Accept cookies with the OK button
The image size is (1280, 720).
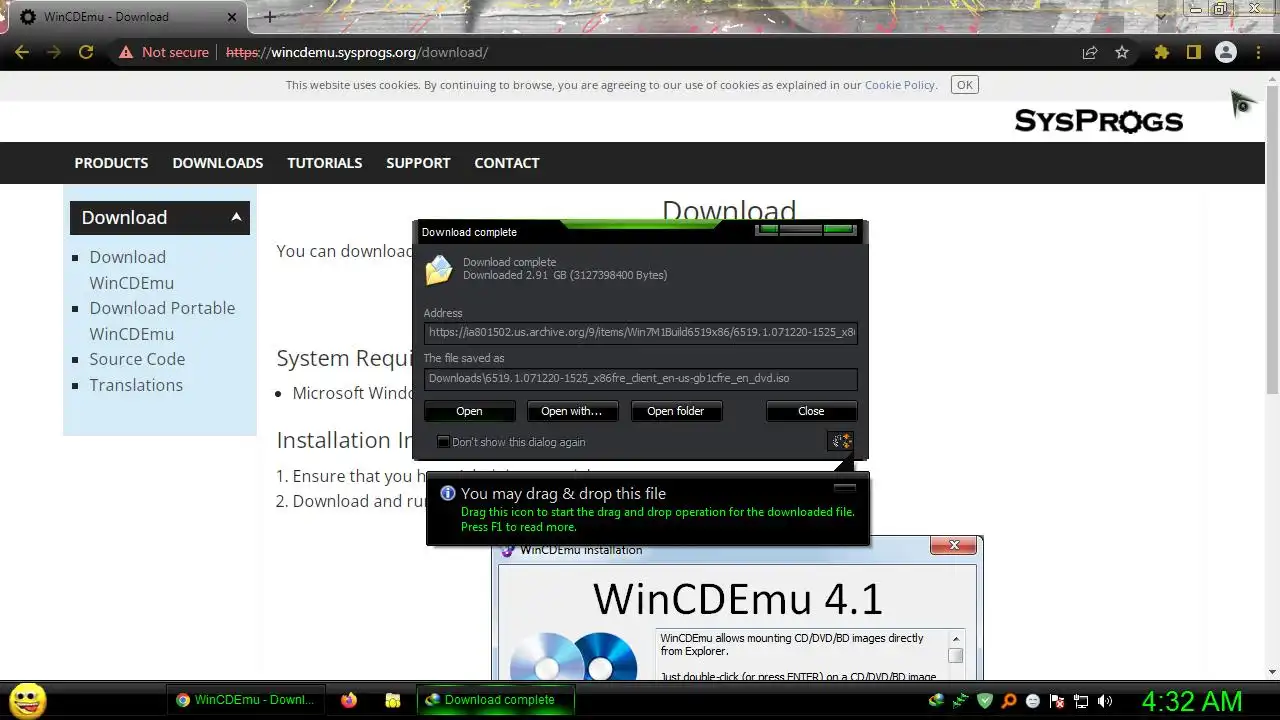[965, 85]
